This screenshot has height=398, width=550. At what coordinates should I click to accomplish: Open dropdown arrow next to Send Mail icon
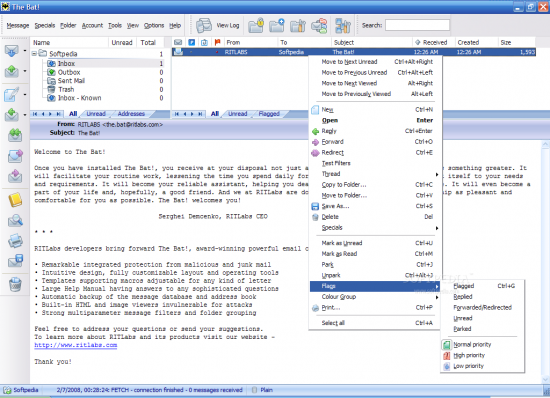25,71
